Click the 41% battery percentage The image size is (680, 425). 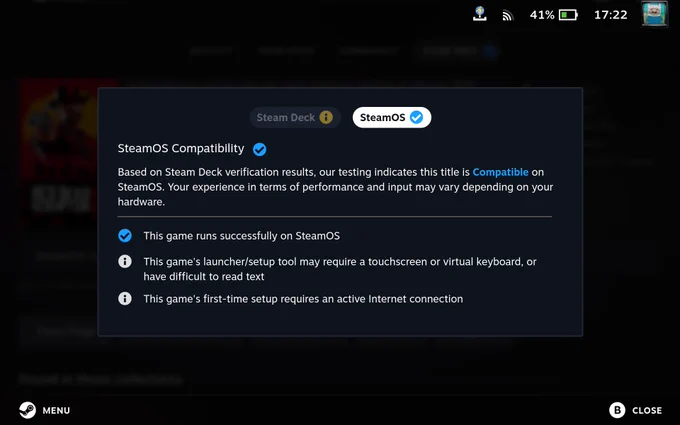pos(542,15)
